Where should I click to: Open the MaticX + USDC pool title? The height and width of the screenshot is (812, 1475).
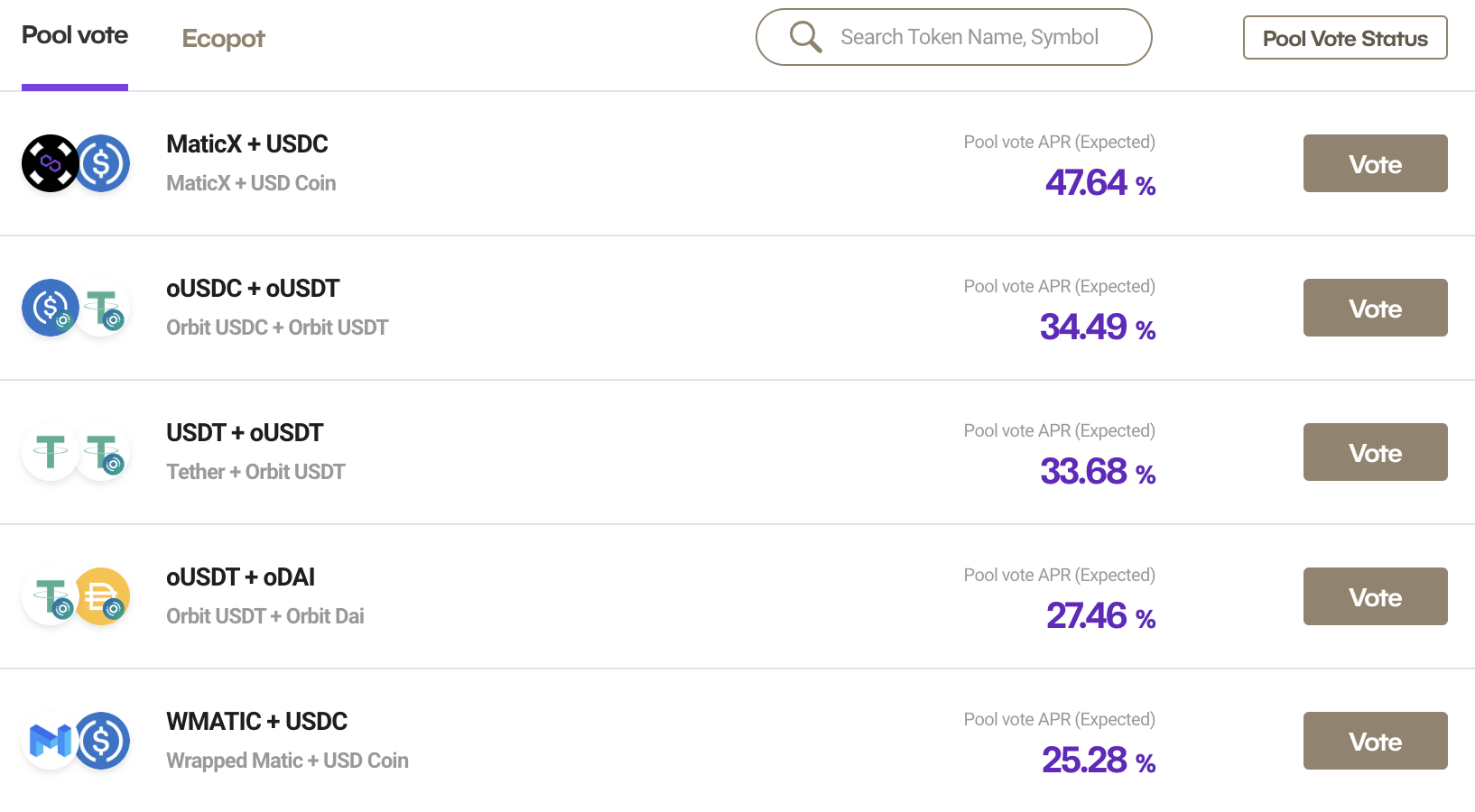246,144
